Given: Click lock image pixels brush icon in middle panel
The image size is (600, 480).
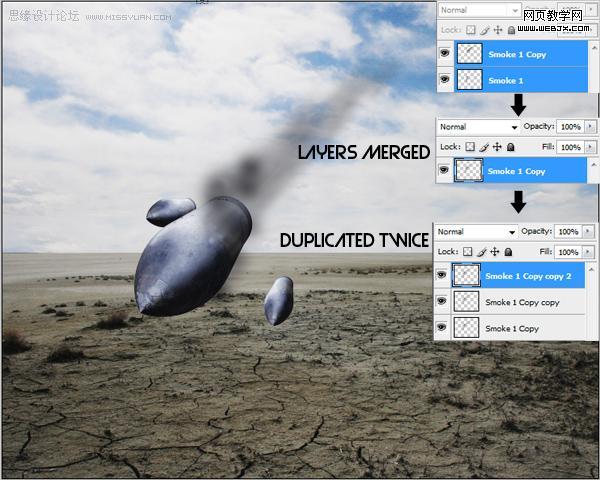Looking at the screenshot, I should click(484, 147).
